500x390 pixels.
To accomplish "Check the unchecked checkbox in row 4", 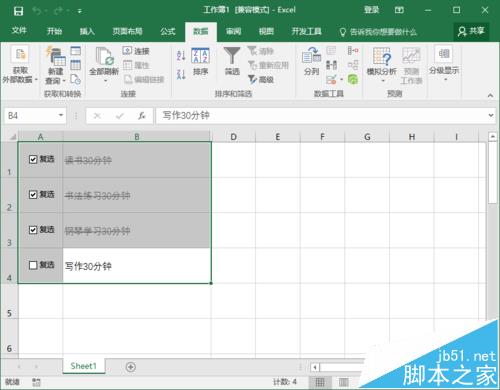I will pyautogui.click(x=33, y=265).
